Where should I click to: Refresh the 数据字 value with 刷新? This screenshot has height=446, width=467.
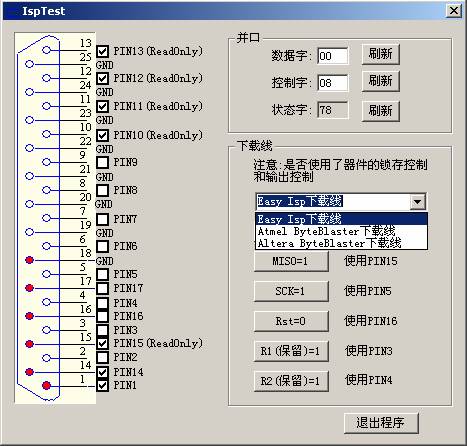pyautogui.click(x=380, y=54)
